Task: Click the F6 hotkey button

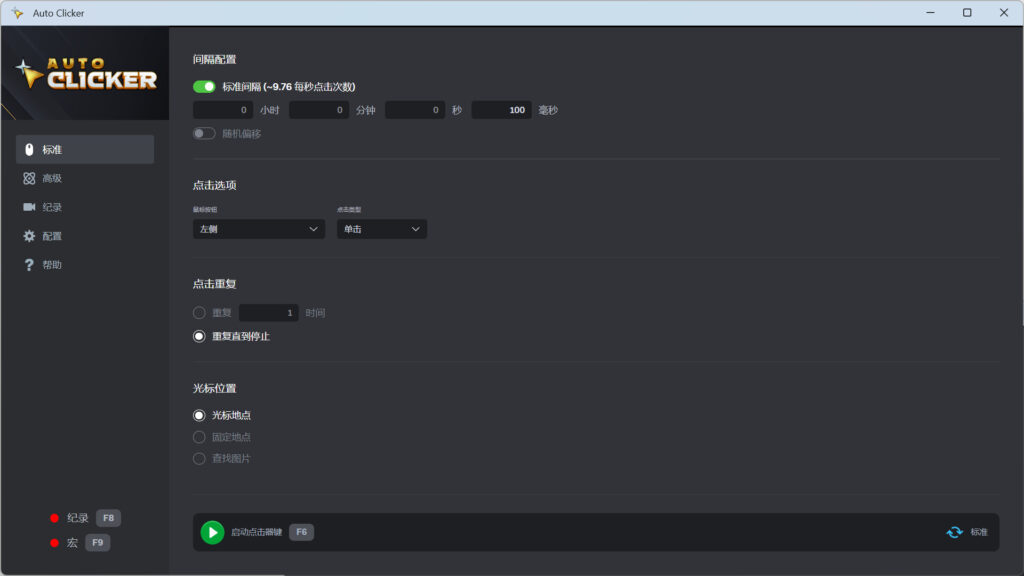Action: pyautogui.click(x=301, y=532)
